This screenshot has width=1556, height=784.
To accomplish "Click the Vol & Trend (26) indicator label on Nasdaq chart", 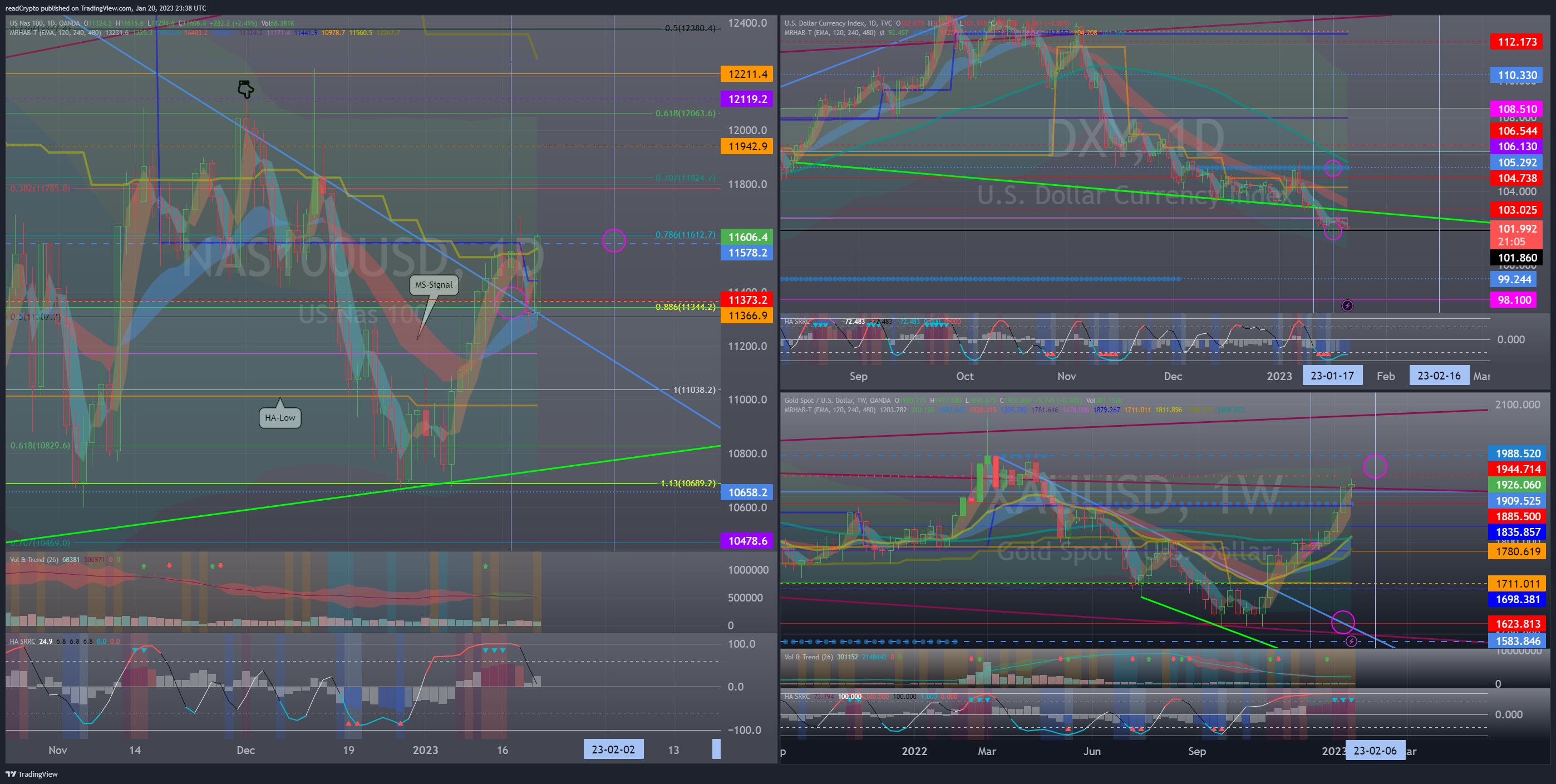I will coord(34,559).
